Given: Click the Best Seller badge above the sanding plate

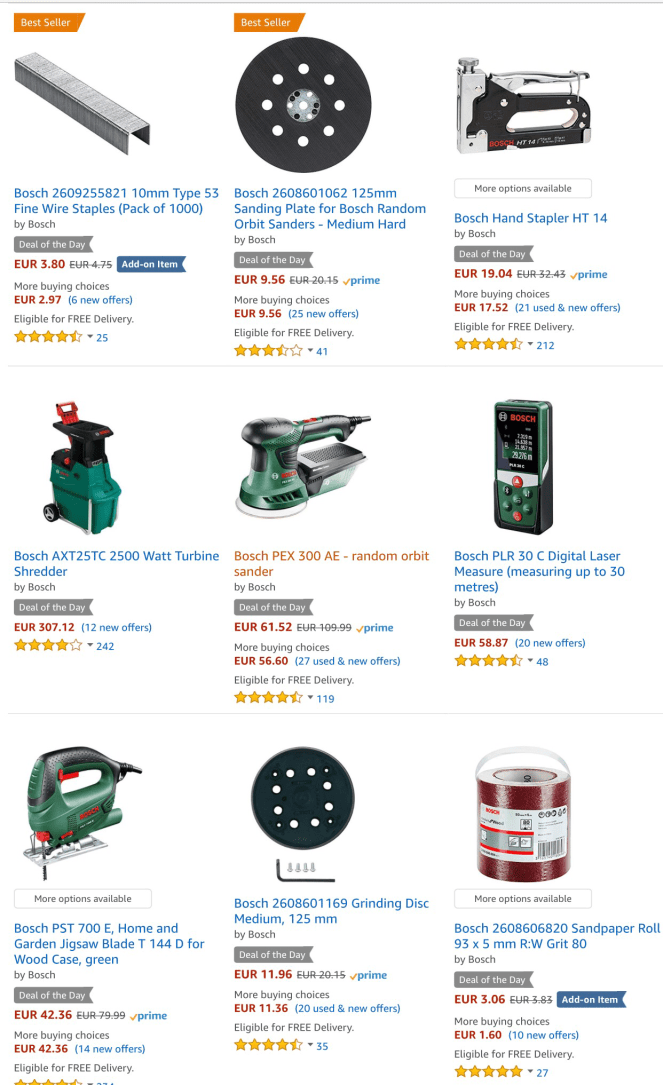Looking at the screenshot, I should coord(269,23).
